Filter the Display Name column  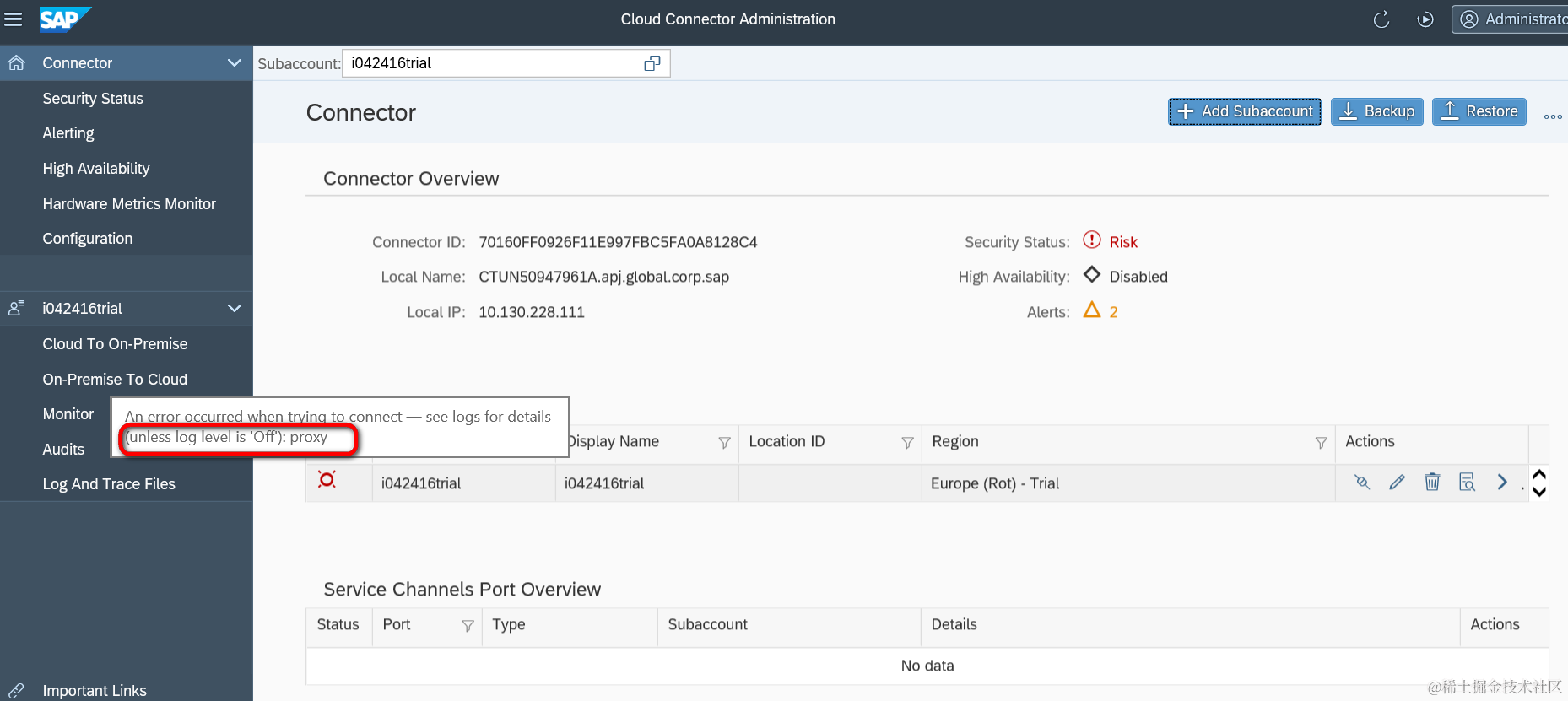(724, 443)
